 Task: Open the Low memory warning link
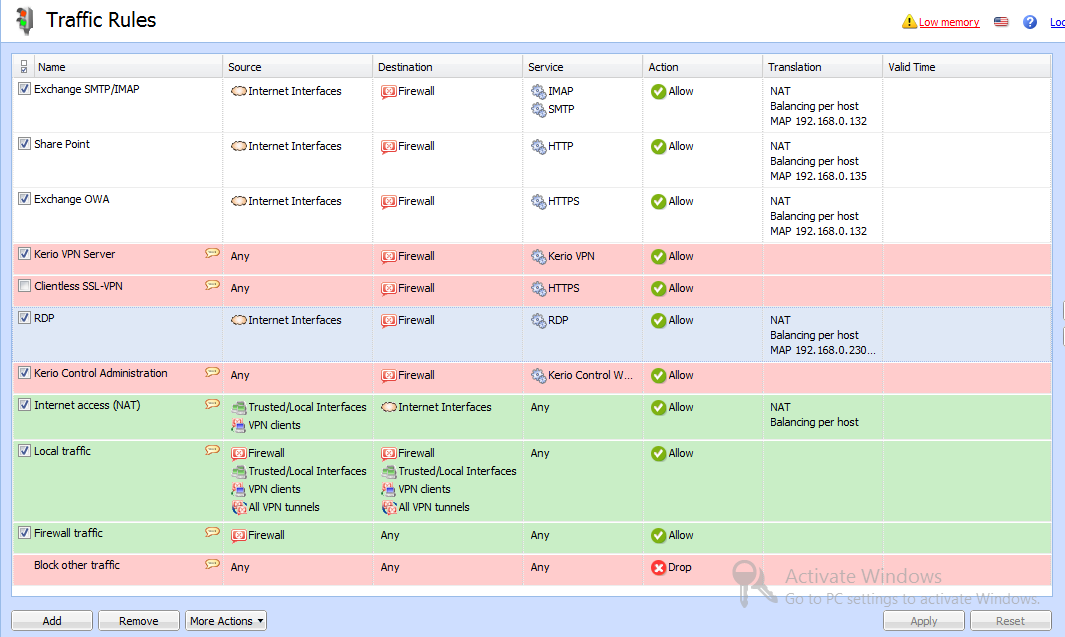tap(949, 22)
